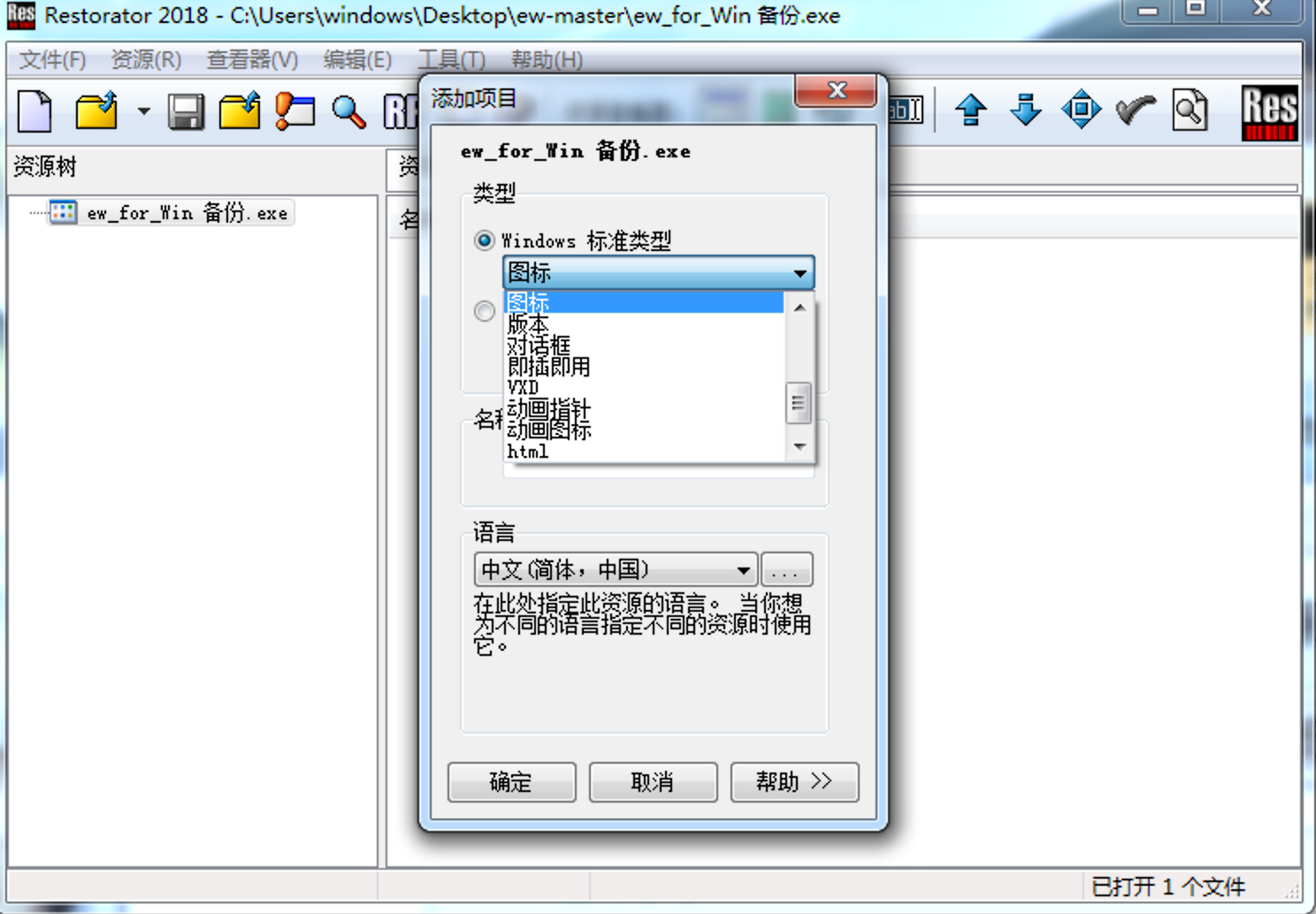Open the 文件(F) menu
The image size is (1316, 914).
click(x=53, y=60)
